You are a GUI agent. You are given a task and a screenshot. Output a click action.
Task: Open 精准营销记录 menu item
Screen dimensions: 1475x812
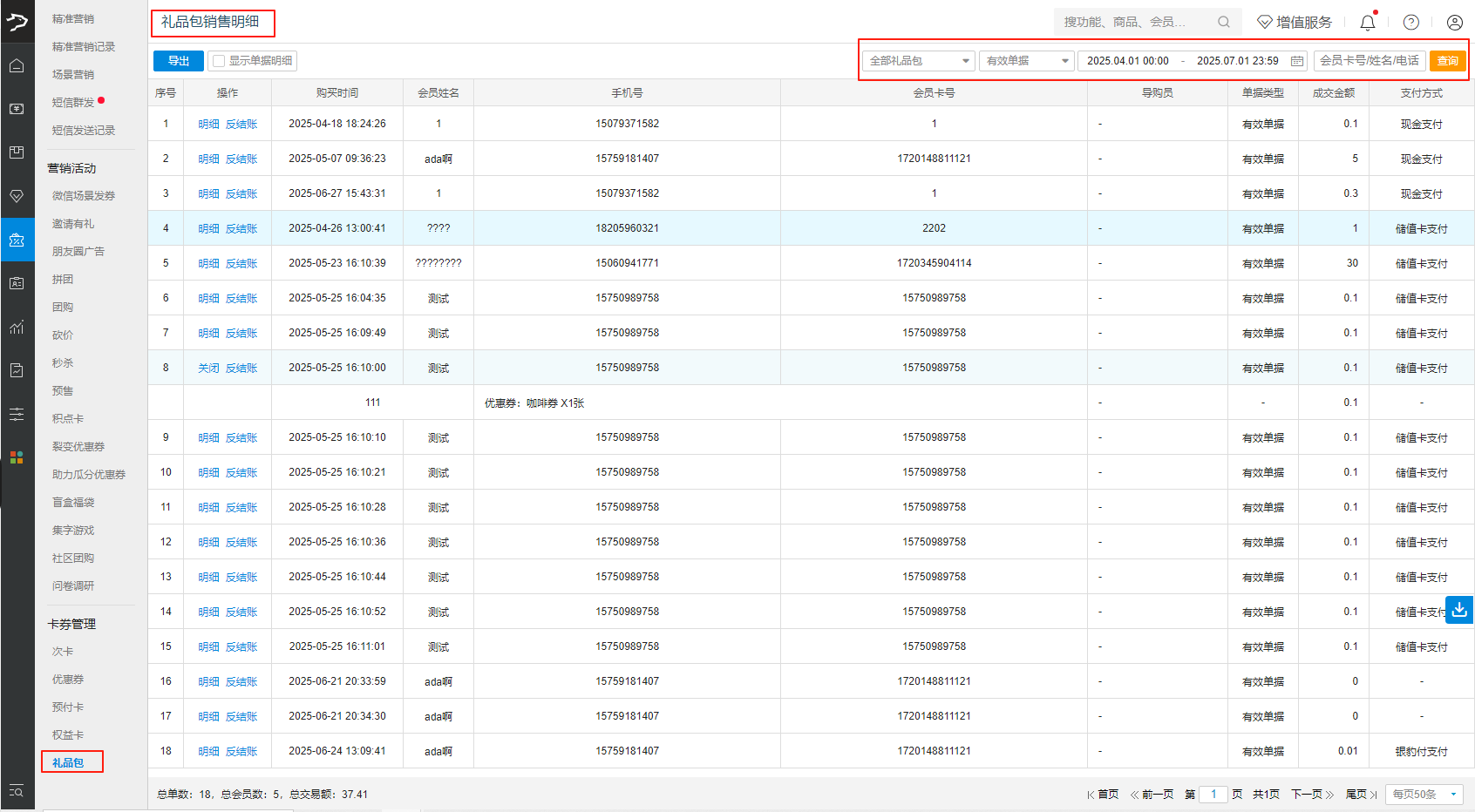[x=84, y=47]
